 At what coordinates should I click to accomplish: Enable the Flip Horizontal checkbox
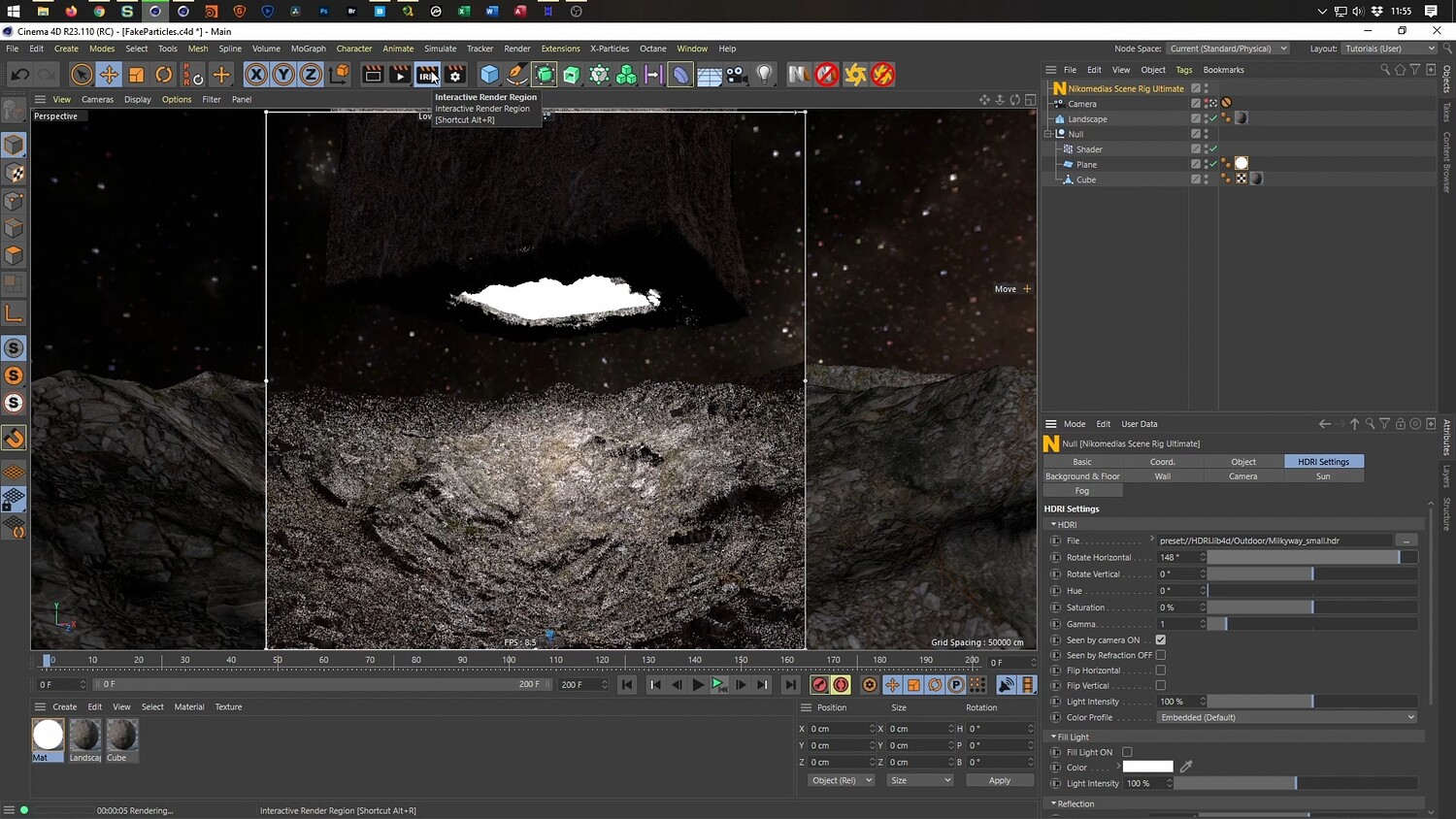pos(1160,671)
